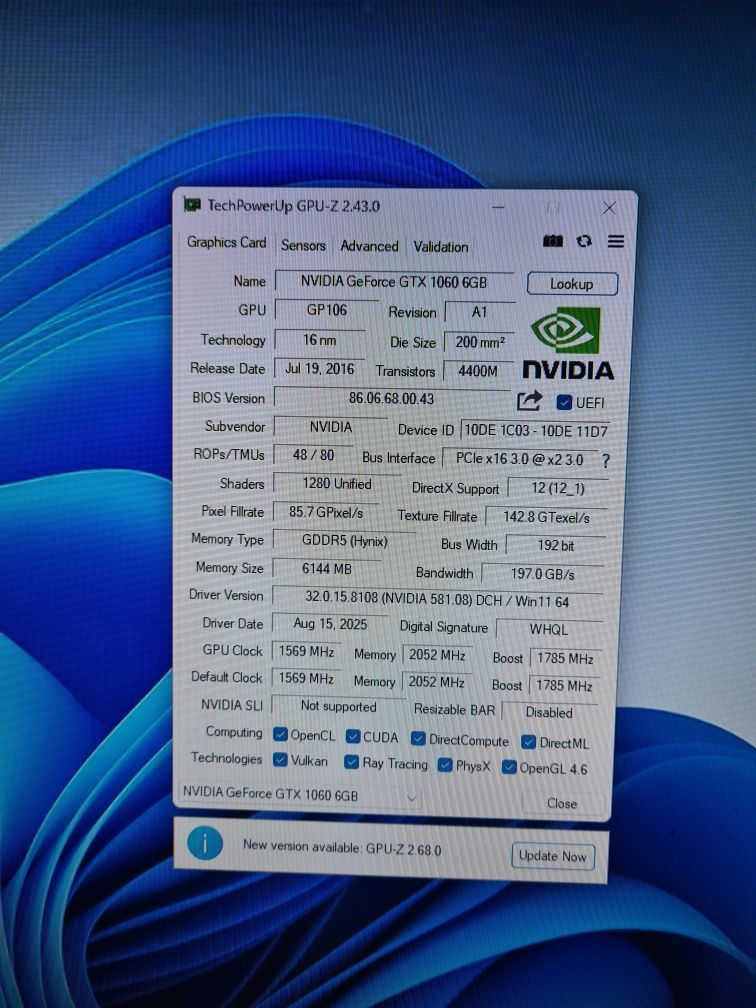Switch to the Validation tab
This screenshot has height=1008, width=756.
(x=440, y=247)
